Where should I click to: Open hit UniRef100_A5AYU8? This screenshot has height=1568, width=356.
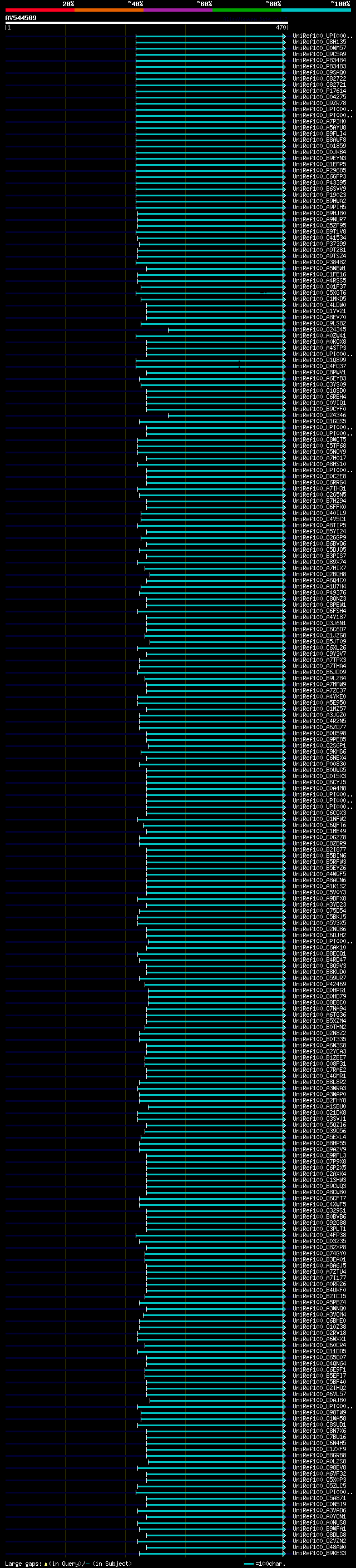pyautogui.click(x=319, y=128)
